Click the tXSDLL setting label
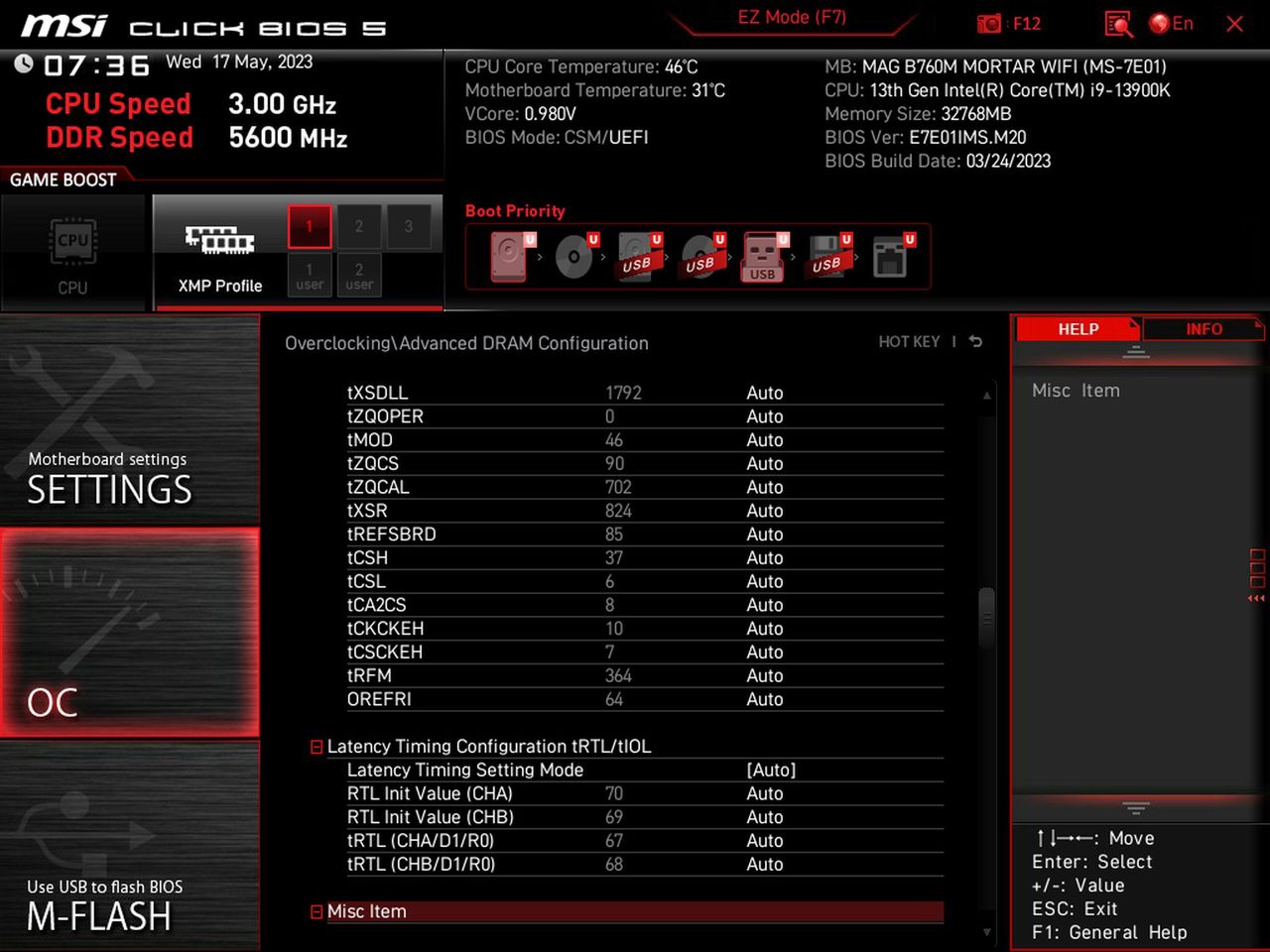Image resolution: width=1270 pixels, height=952 pixels. pos(377,393)
